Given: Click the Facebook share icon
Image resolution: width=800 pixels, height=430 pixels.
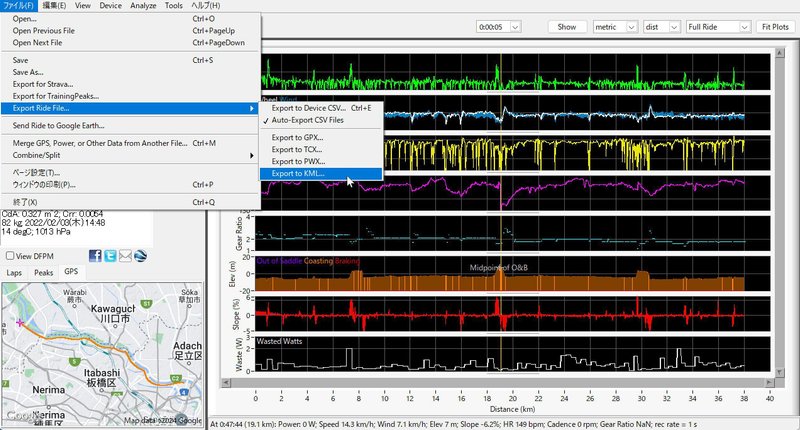Looking at the screenshot, I should tap(95, 256).
